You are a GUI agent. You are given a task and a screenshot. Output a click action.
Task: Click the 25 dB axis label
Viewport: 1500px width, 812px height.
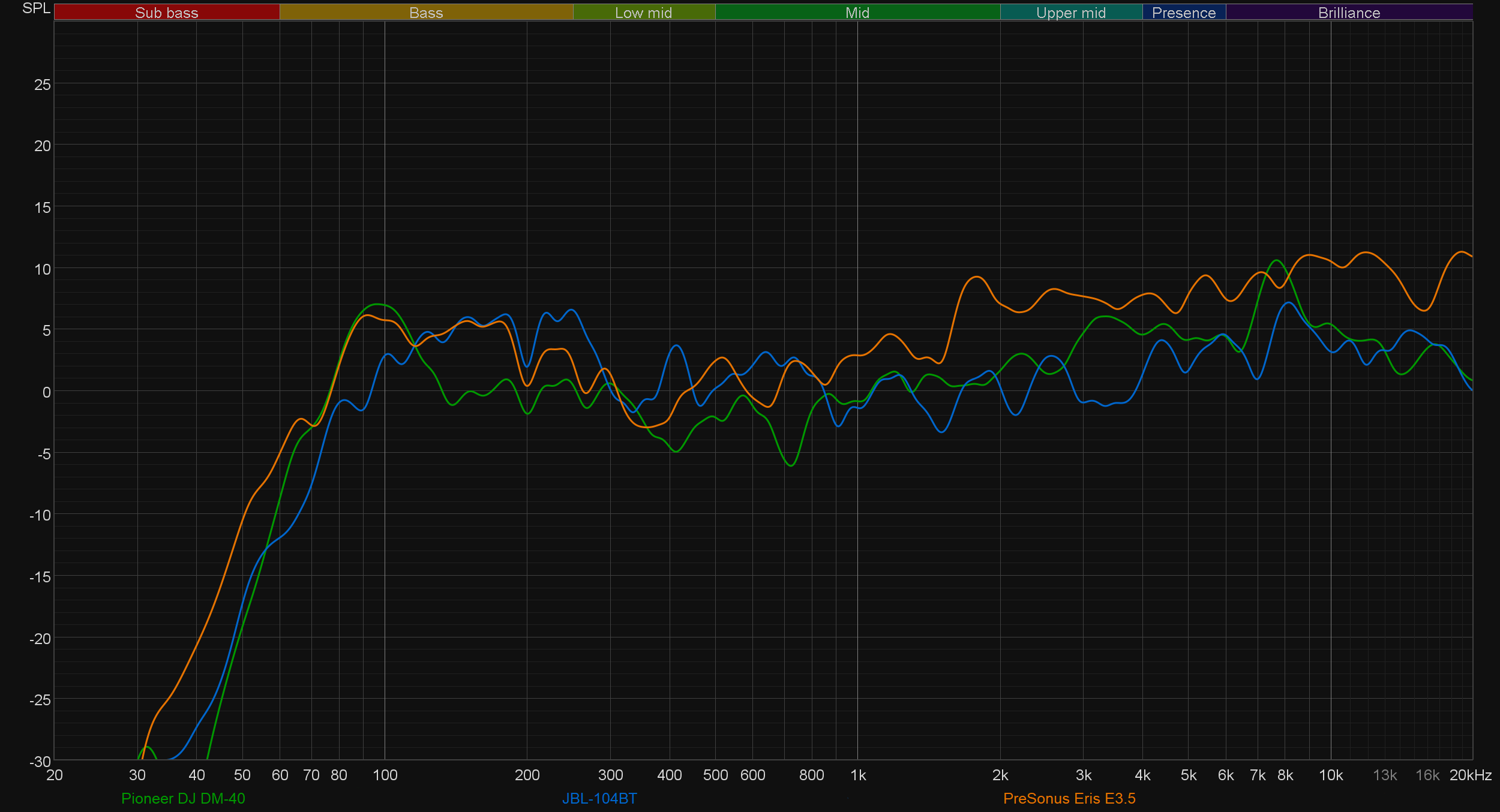tap(42, 85)
